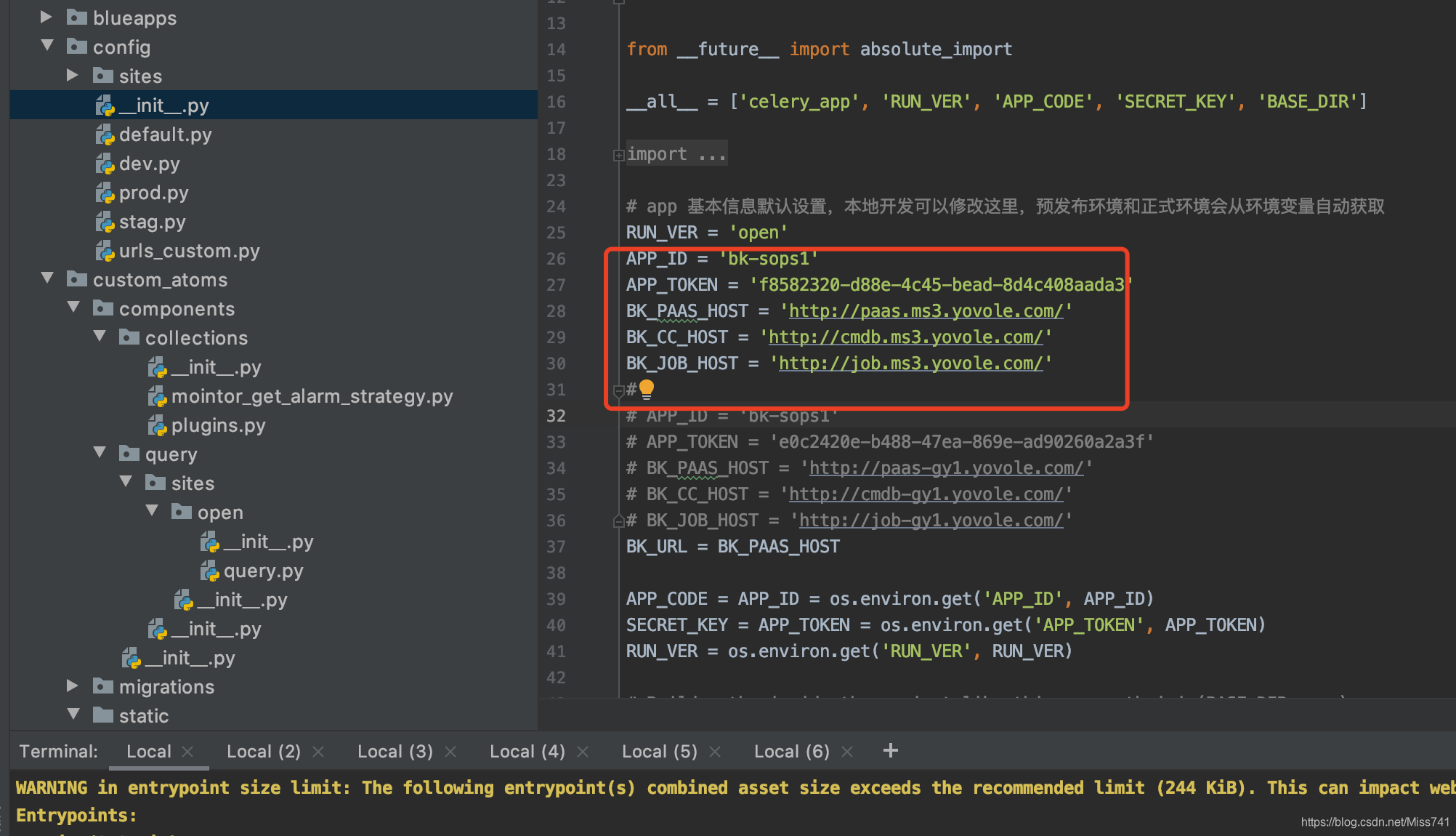Open stag.py in the project tree
The height and width of the screenshot is (836, 1456).
click(x=153, y=222)
